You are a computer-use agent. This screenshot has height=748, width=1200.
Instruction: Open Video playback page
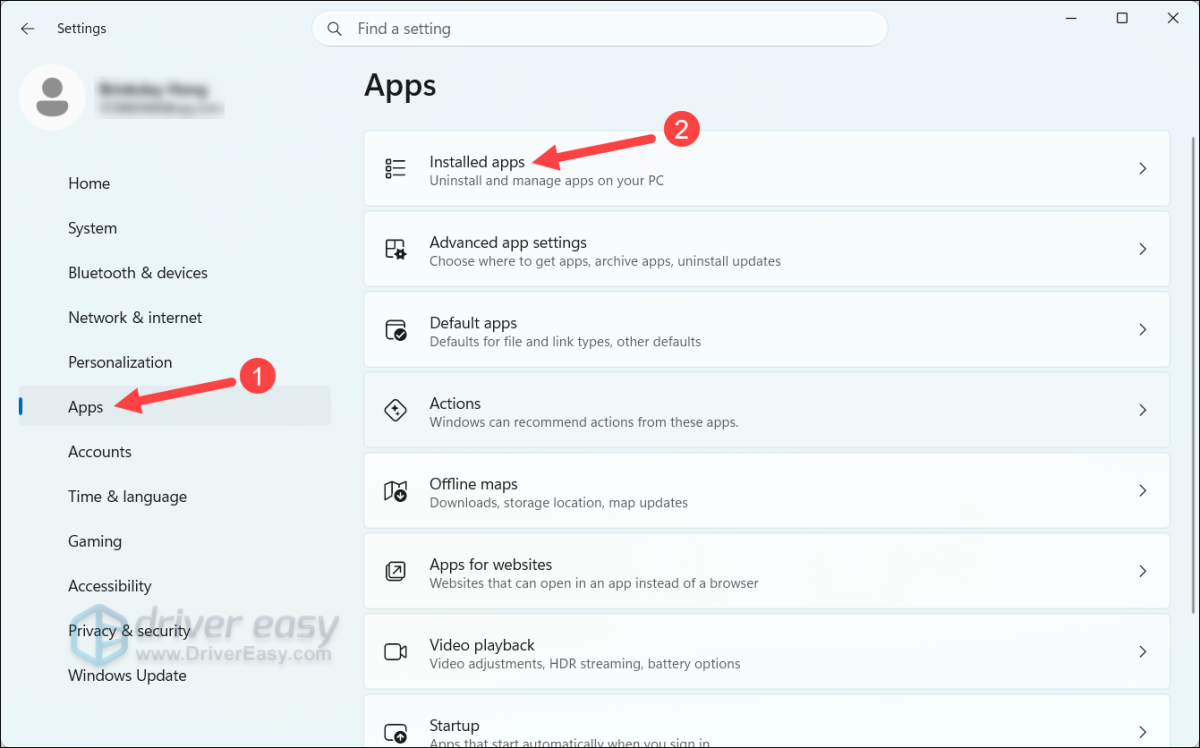(x=766, y=652)
